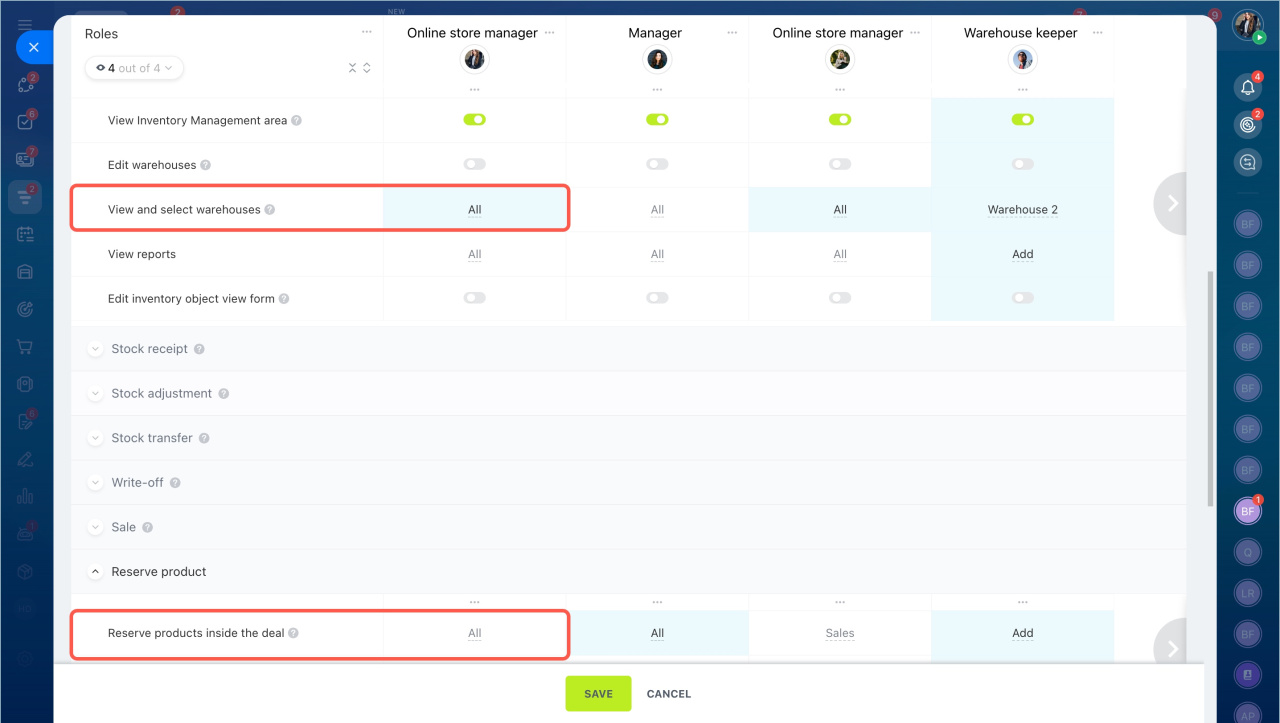Expand the Sale section
The height and width of the screenshot is (723, 1280).
click(x=95, y=527)
